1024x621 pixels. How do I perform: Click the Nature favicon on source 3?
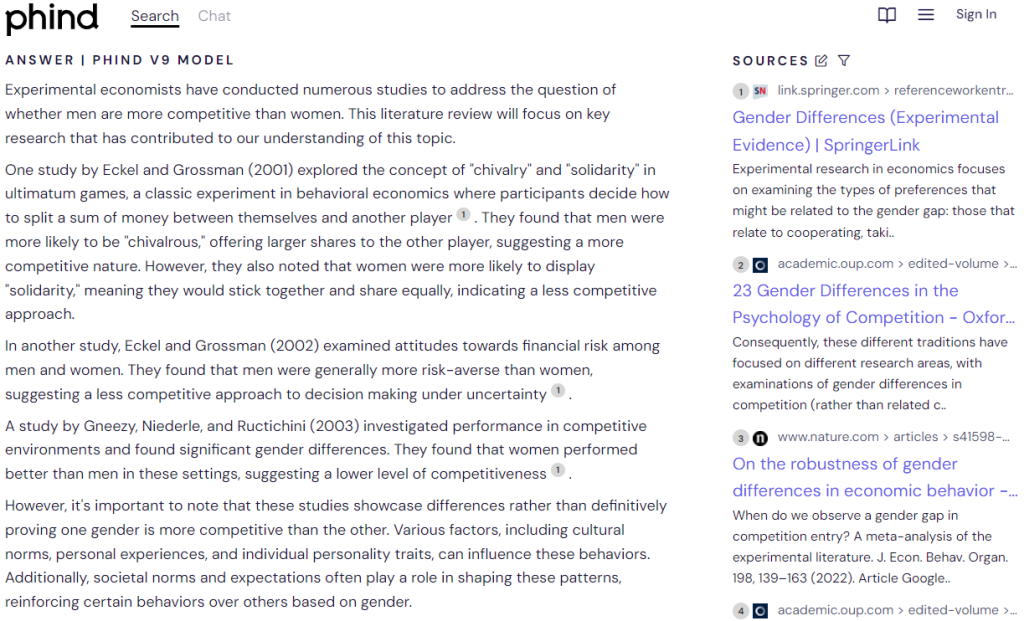(x=760, y=437)
